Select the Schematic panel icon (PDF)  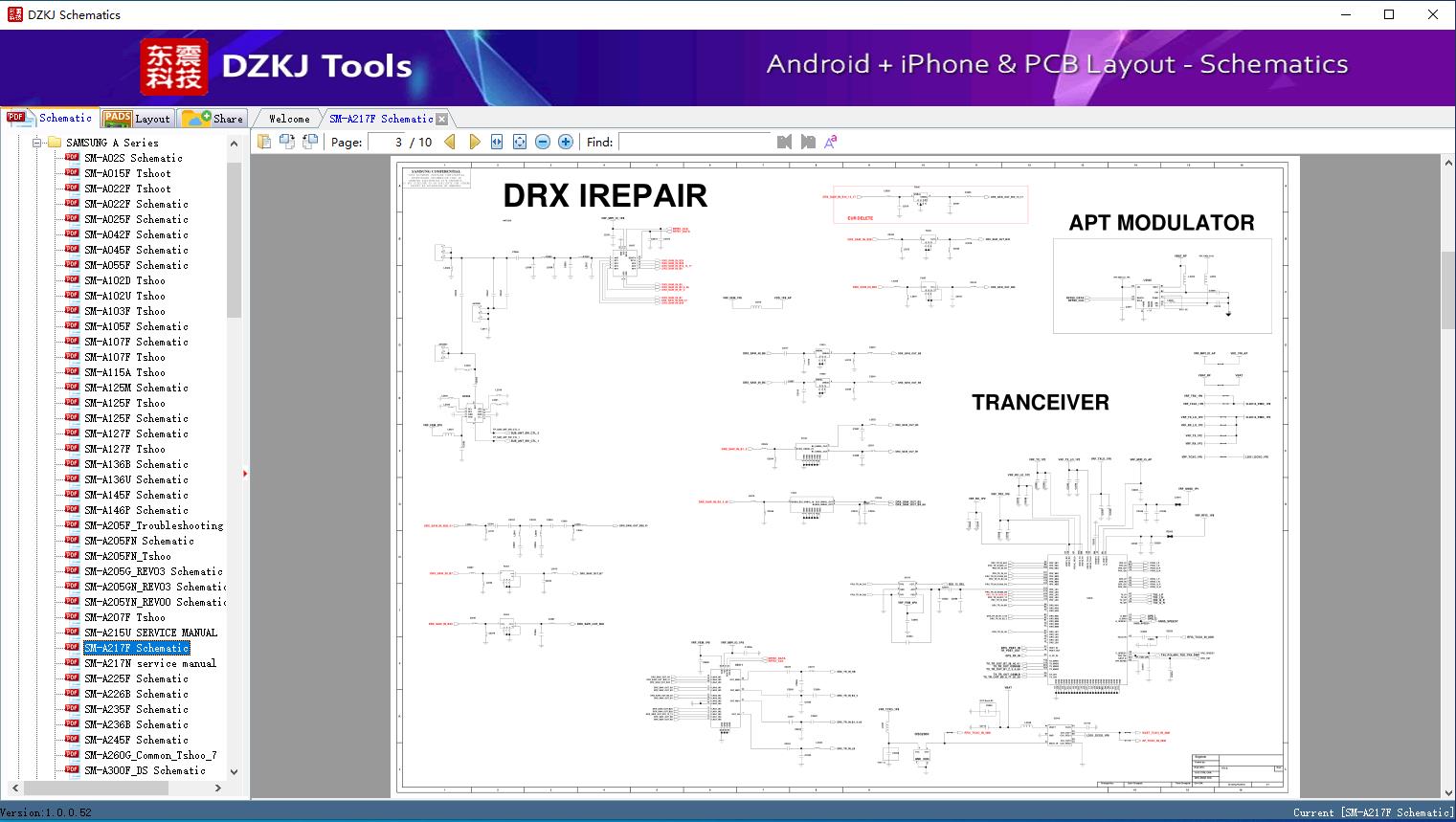[x=17, y=118]
